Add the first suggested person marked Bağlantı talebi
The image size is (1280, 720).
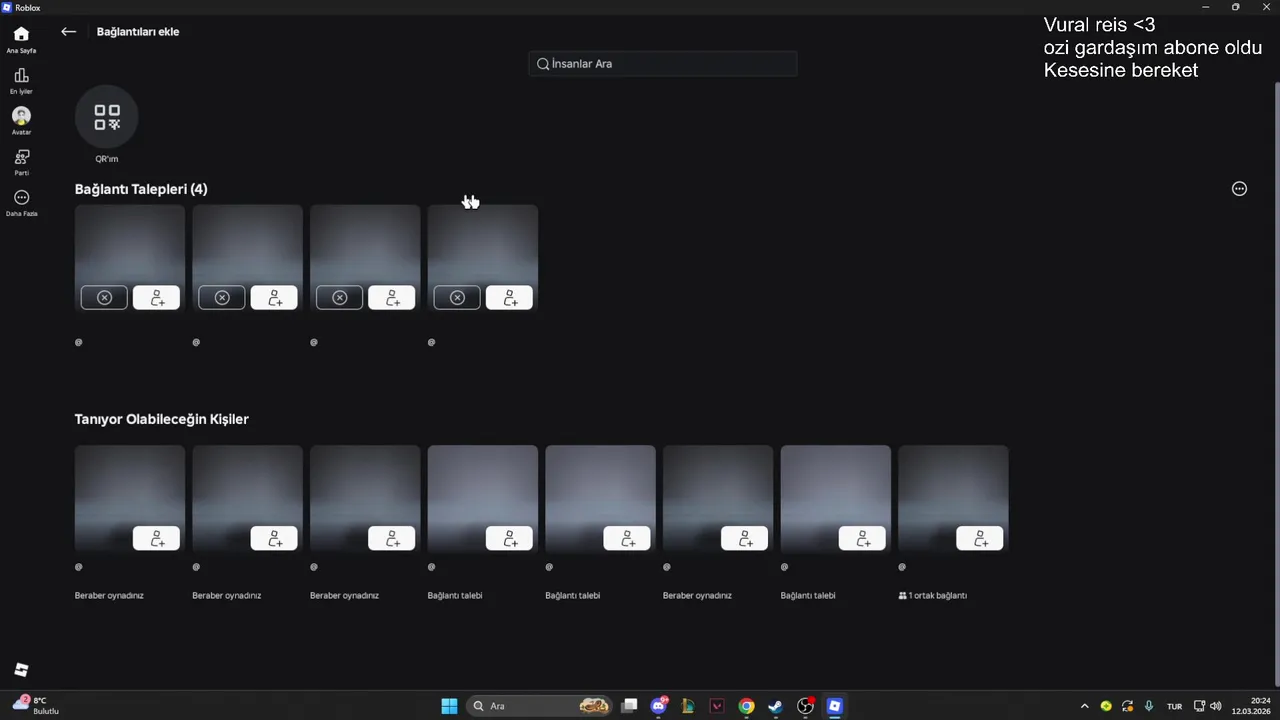pos(510,538)
